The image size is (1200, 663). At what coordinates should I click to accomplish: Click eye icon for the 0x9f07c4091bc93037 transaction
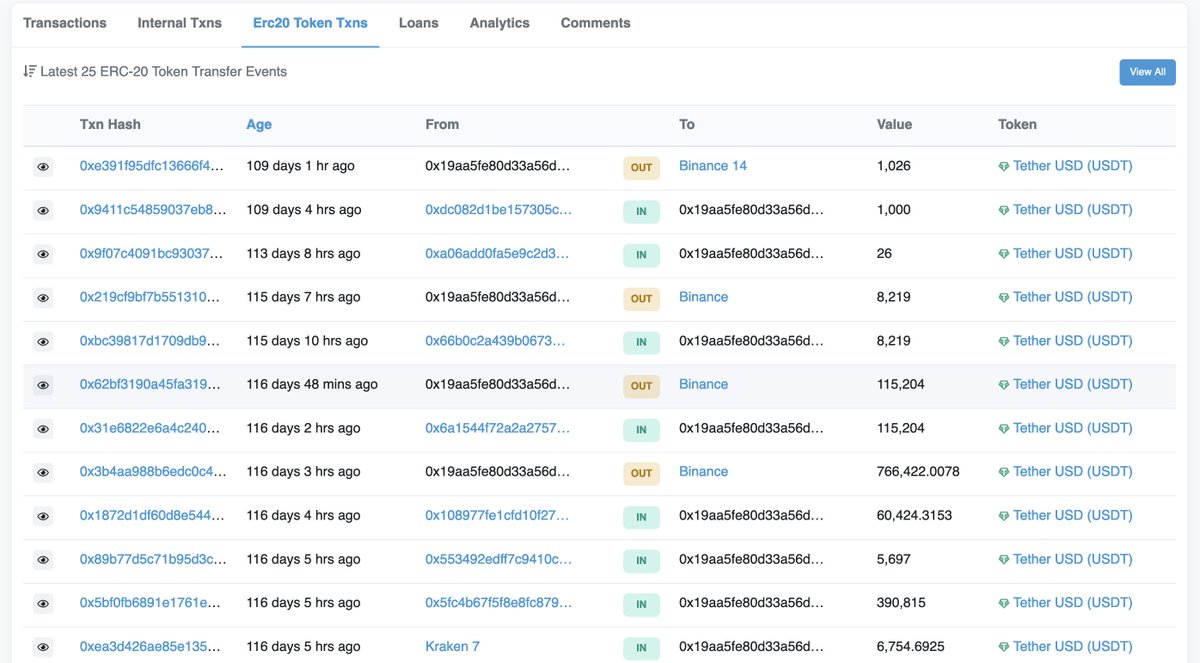pos(43,254)
